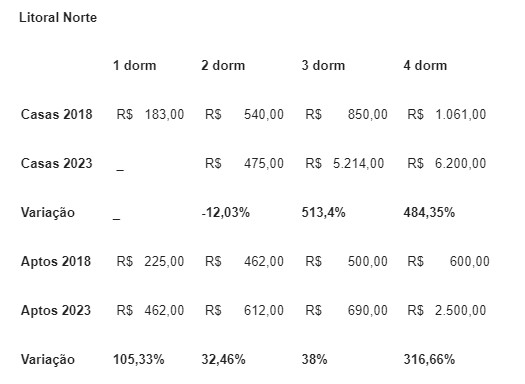This screenshot has height=384, width=525.
Task: Click the 105,33% variation cell
Action: 139,360
